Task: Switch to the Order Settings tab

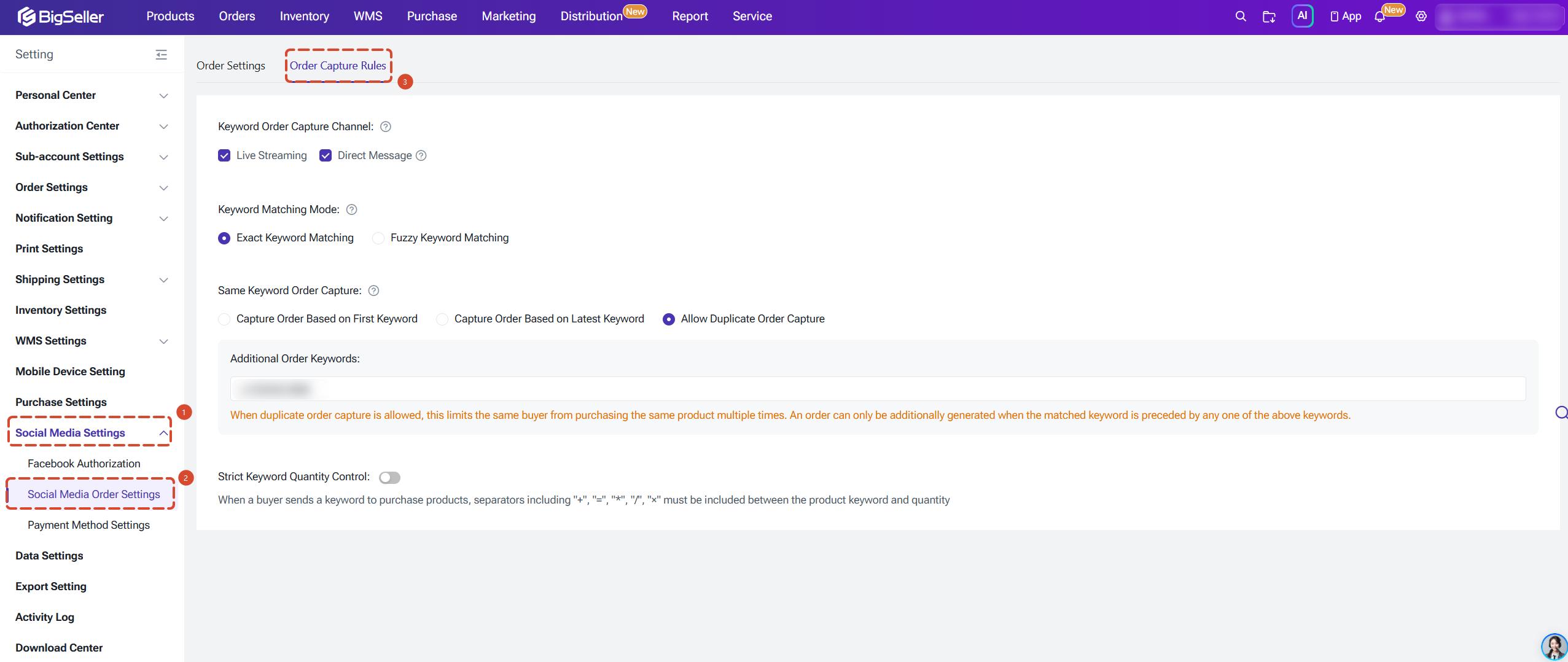Action: coord(231,66)
